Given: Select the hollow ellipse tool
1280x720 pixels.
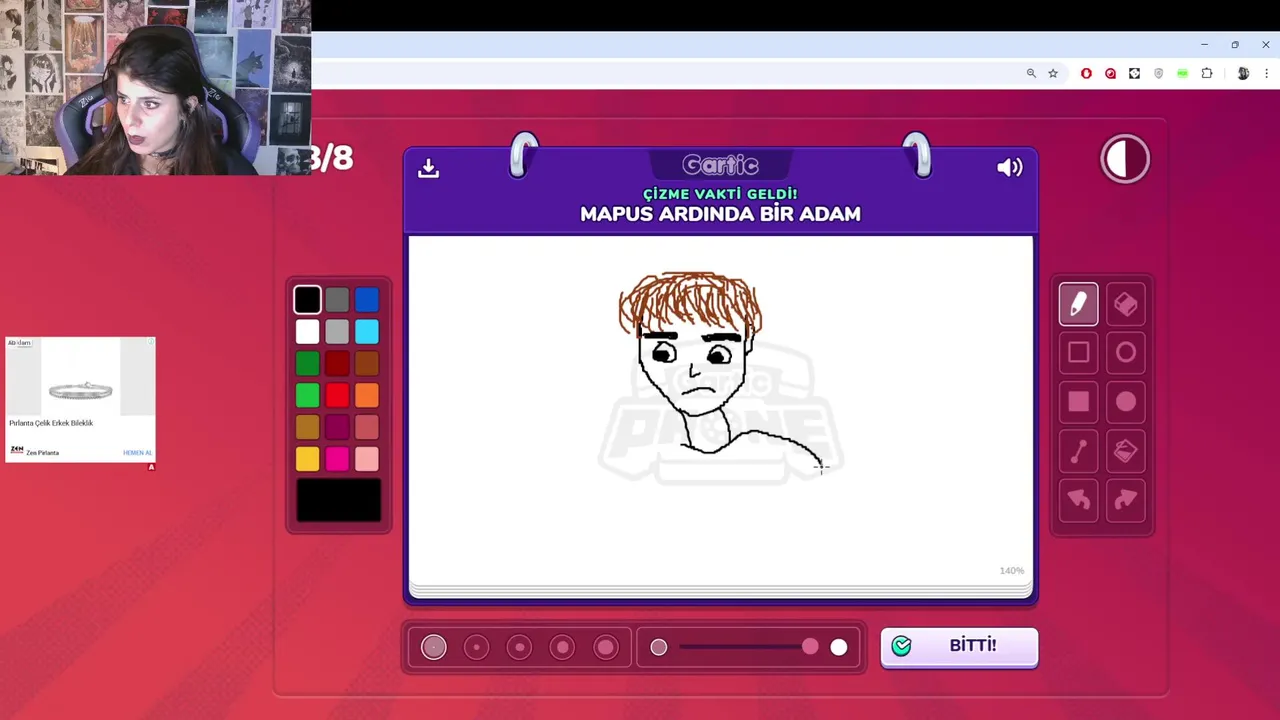Looking at the screenshot, I should (1126, 352).
